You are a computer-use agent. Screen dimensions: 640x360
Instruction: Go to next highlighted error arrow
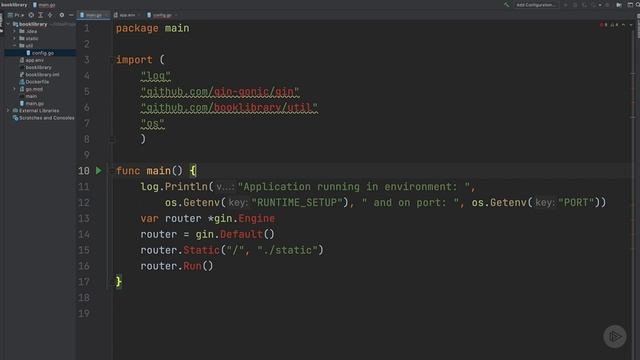(631, 25)
